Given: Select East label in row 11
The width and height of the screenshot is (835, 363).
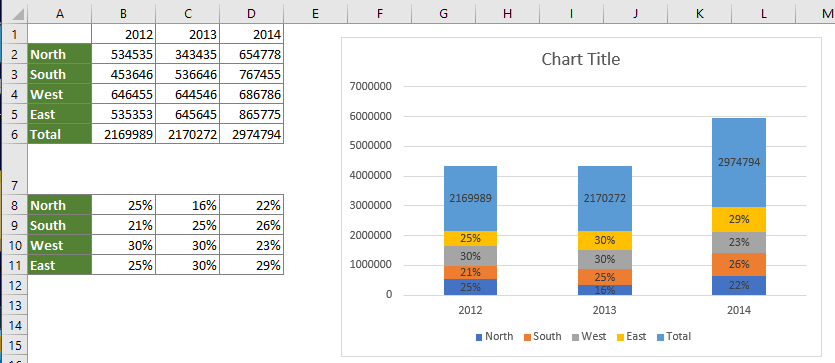Looking at the screenshot, I should click(x=60, y=265).
